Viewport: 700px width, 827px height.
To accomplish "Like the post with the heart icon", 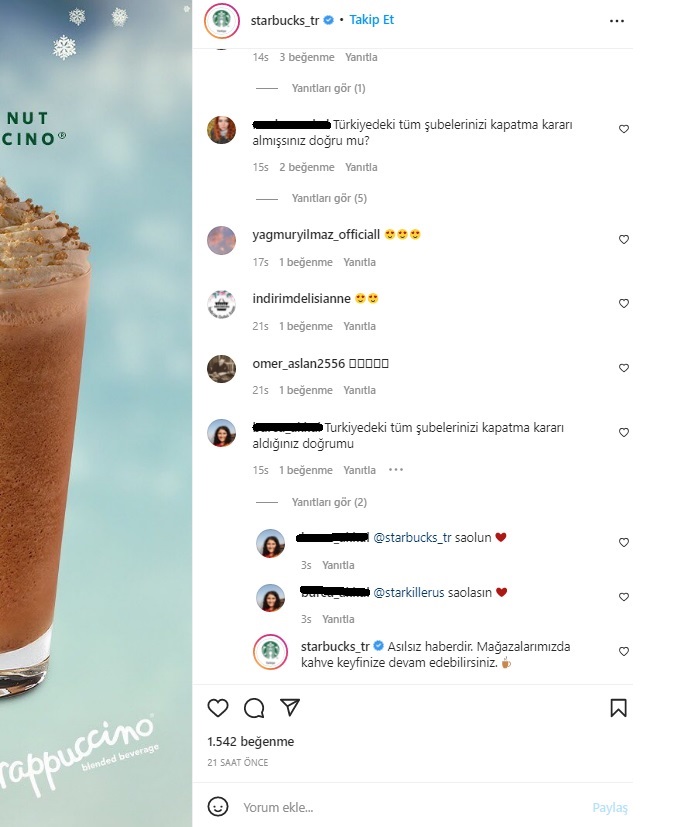I will click(x=217, y=708).
